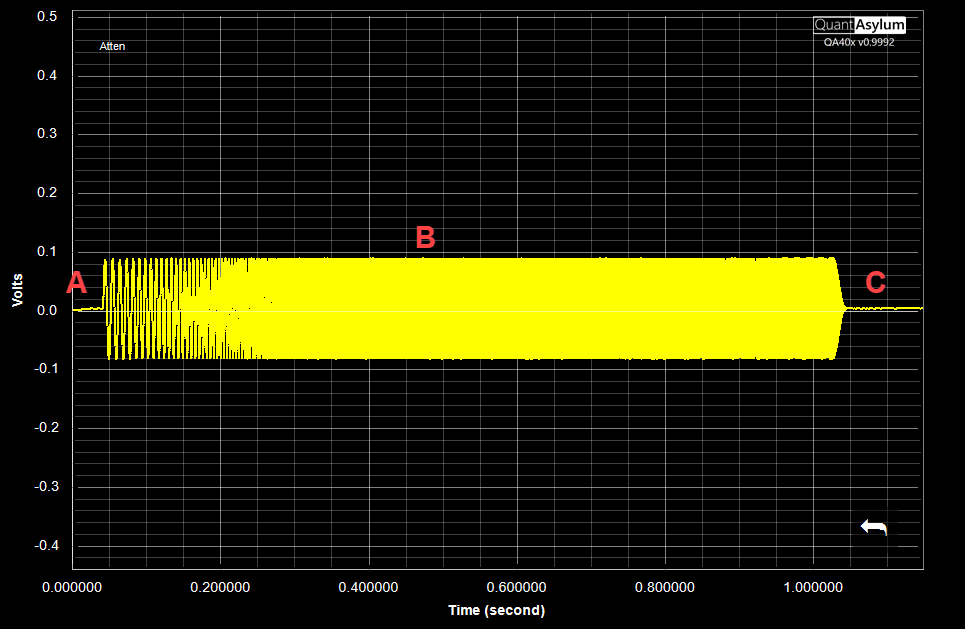The image size is (965, 629).
Task: Click the 1.000000 time axis value
Action: pyautogui.click(x=813, y=587)
